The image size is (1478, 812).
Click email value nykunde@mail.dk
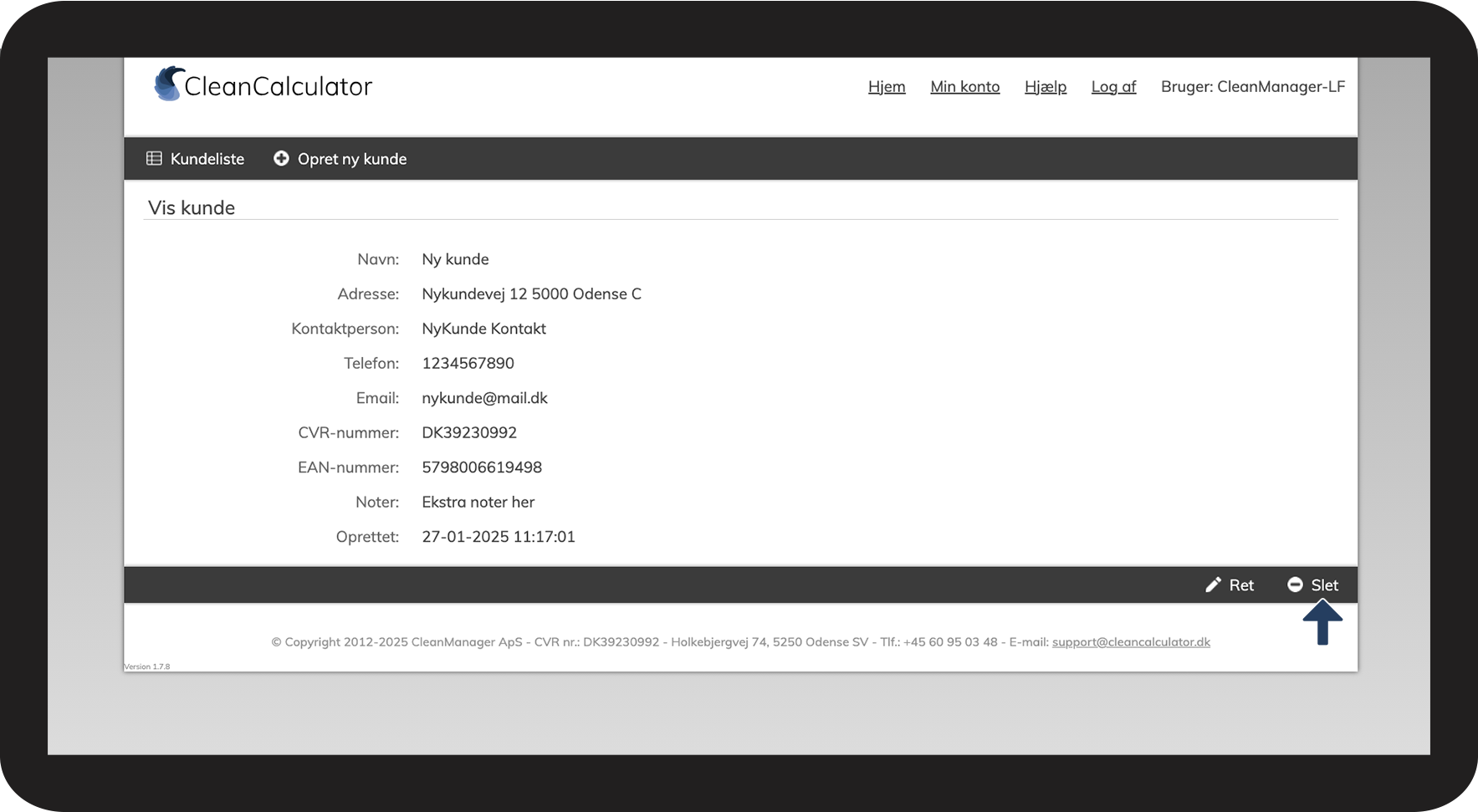point(484,398)
